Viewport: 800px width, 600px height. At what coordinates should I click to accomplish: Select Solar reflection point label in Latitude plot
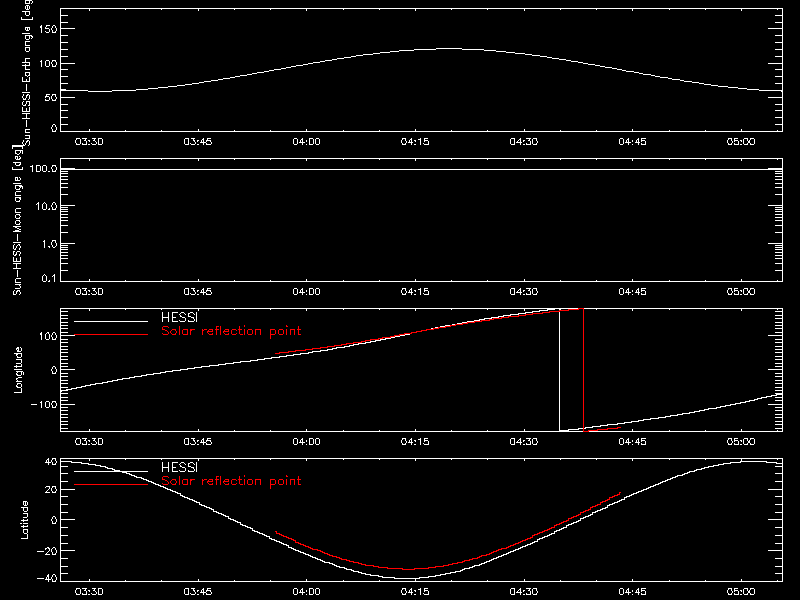[x=231, y=481]
